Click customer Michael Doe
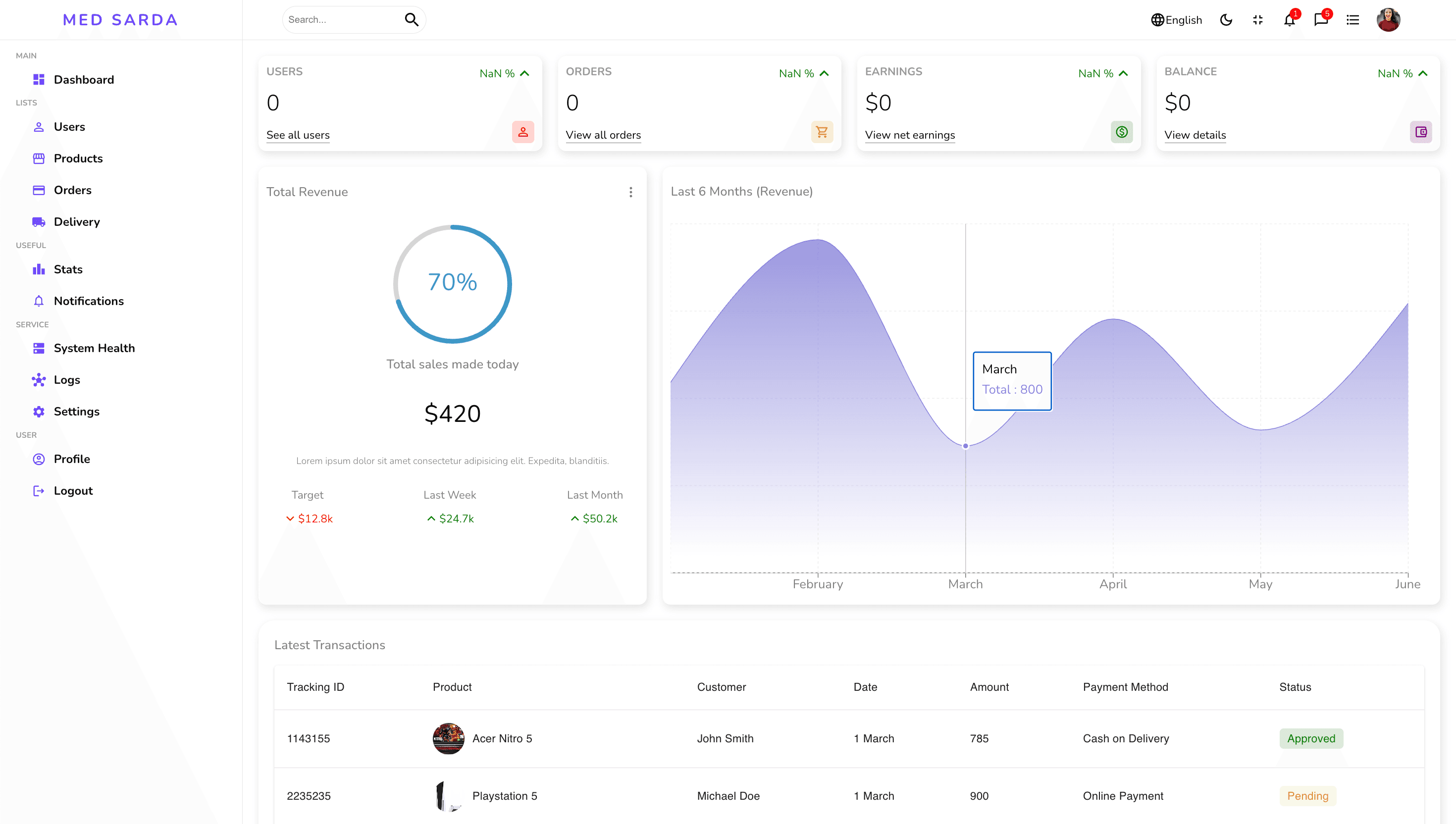Image resolution: width=1456 pixels, height=824 pixels. 728,796
